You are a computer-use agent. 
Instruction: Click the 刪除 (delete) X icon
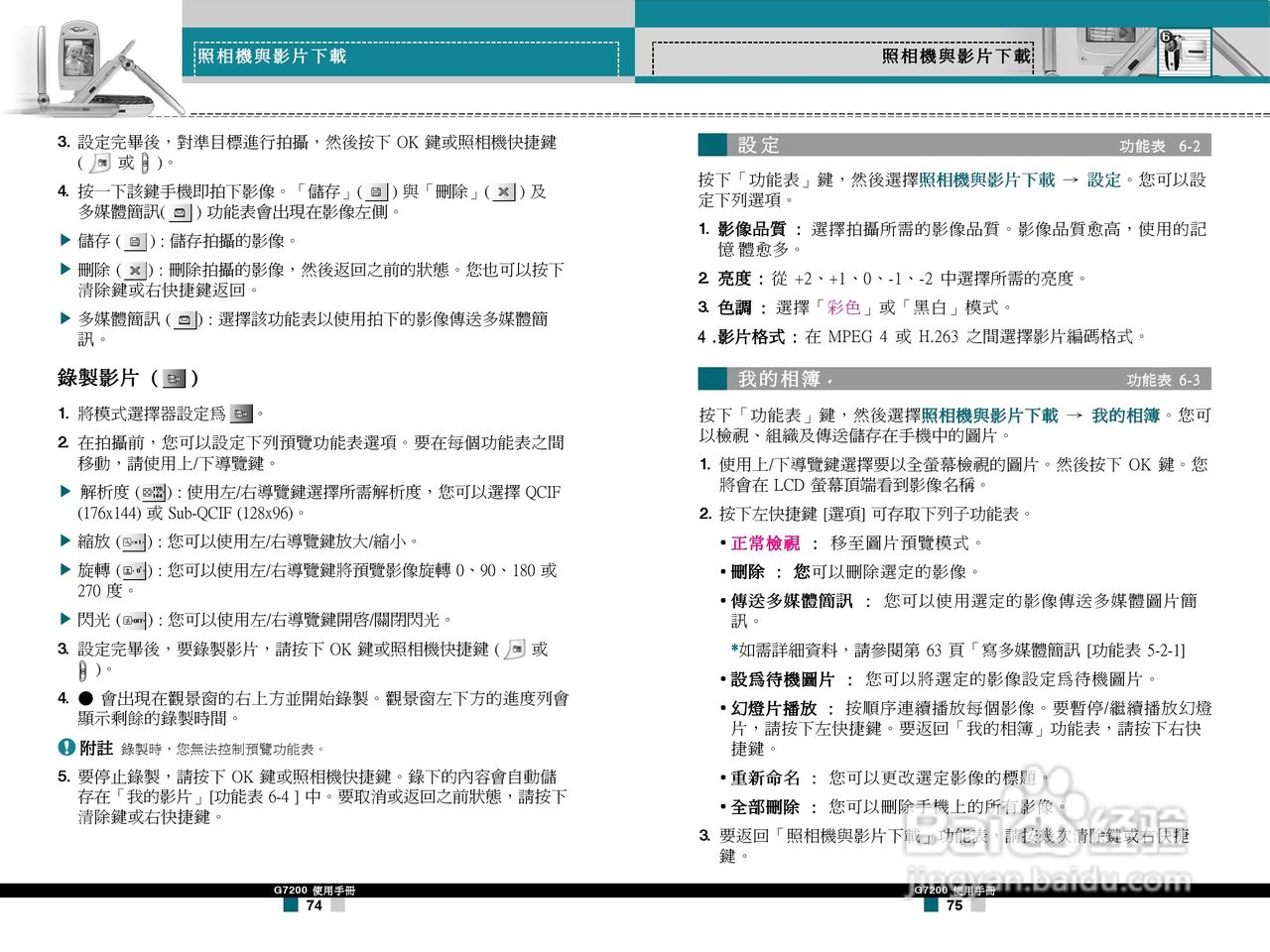click(136, 270)
